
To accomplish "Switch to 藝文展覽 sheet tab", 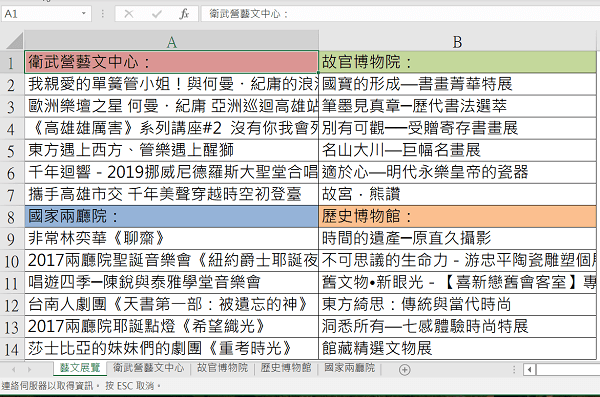I will (80, 368).
